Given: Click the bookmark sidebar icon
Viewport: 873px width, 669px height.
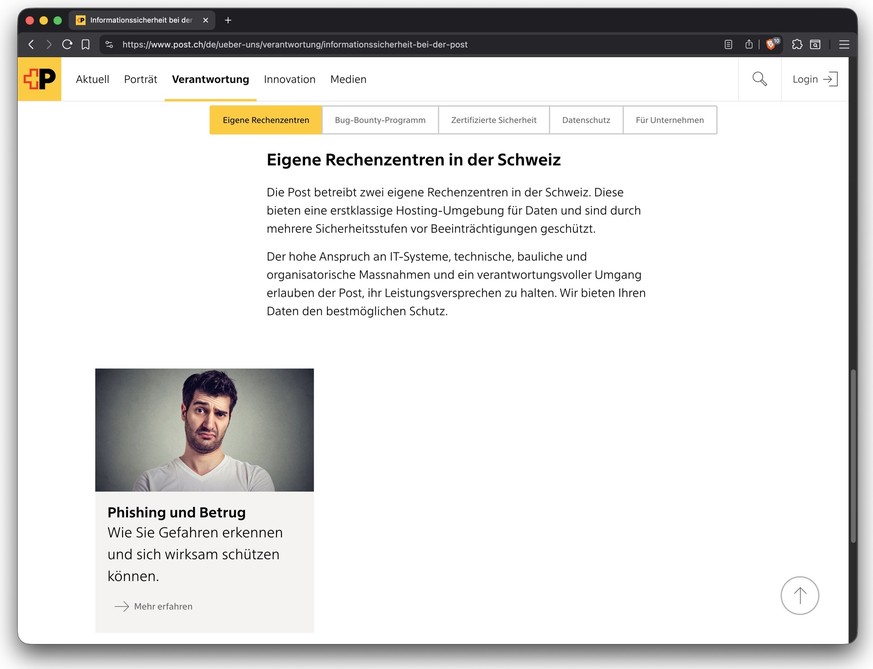Looking at the screenshot, I should (85, 44).
